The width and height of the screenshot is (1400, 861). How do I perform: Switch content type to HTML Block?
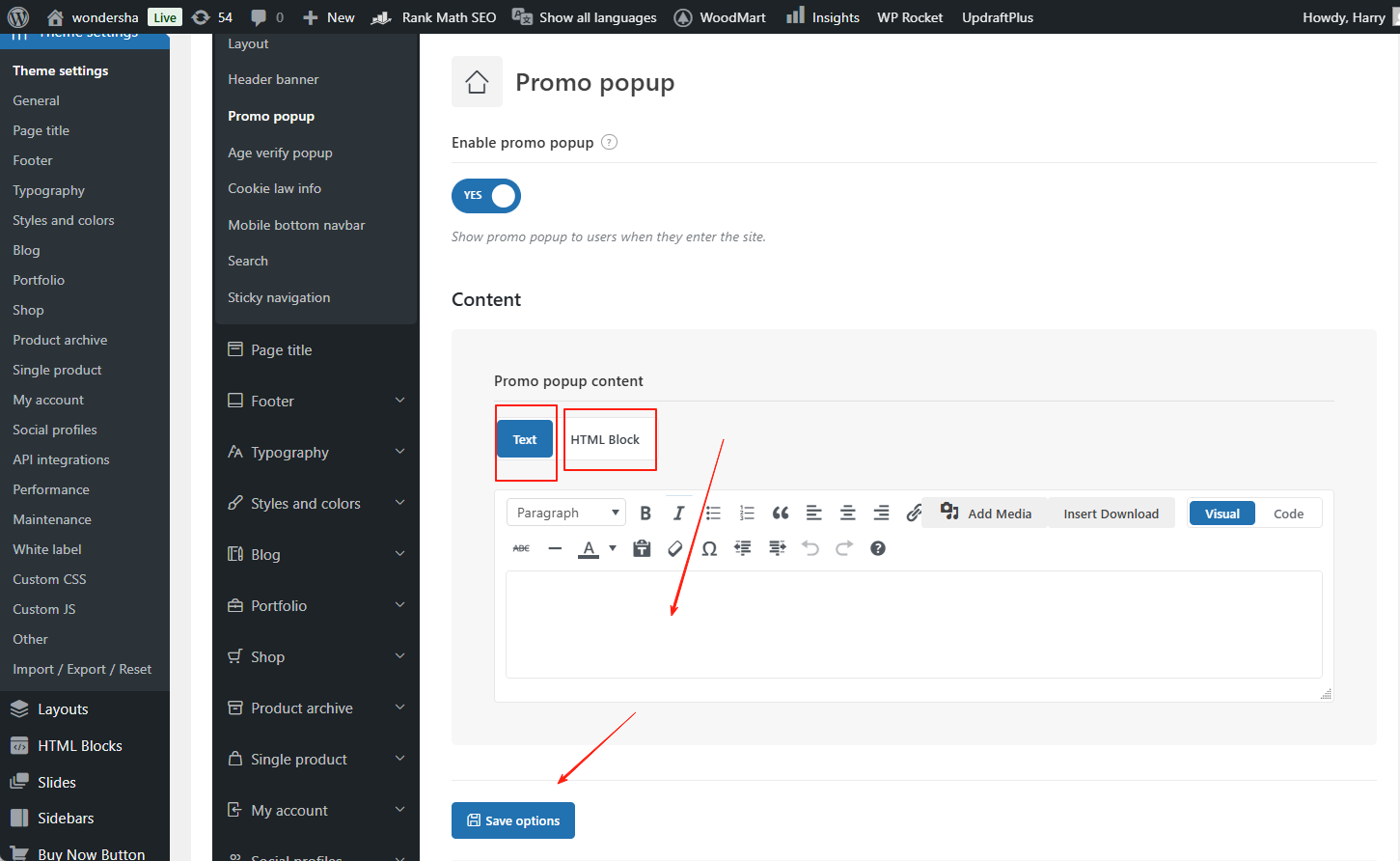coord(605,439)
